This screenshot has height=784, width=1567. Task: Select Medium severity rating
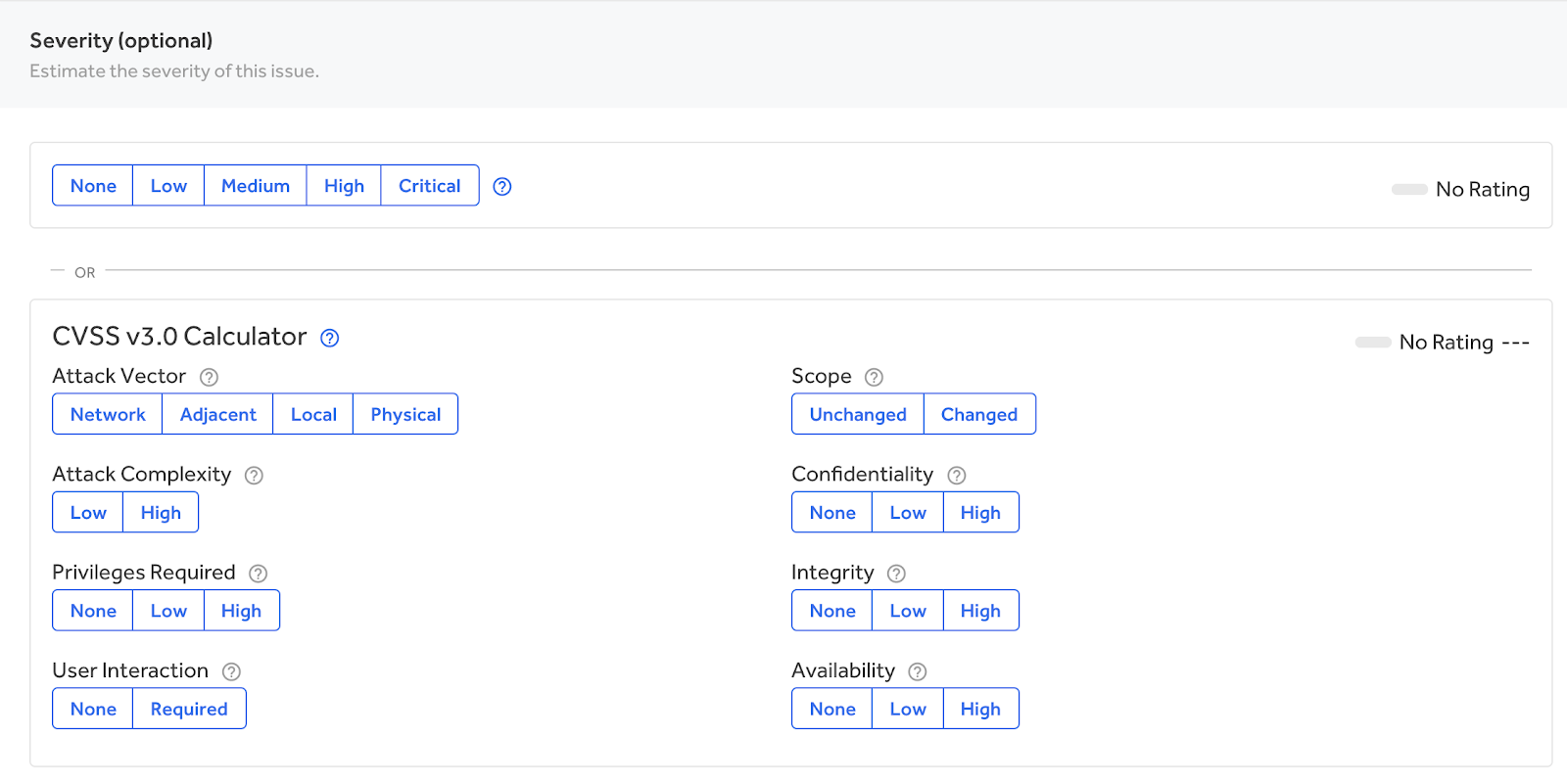[255, 186]
